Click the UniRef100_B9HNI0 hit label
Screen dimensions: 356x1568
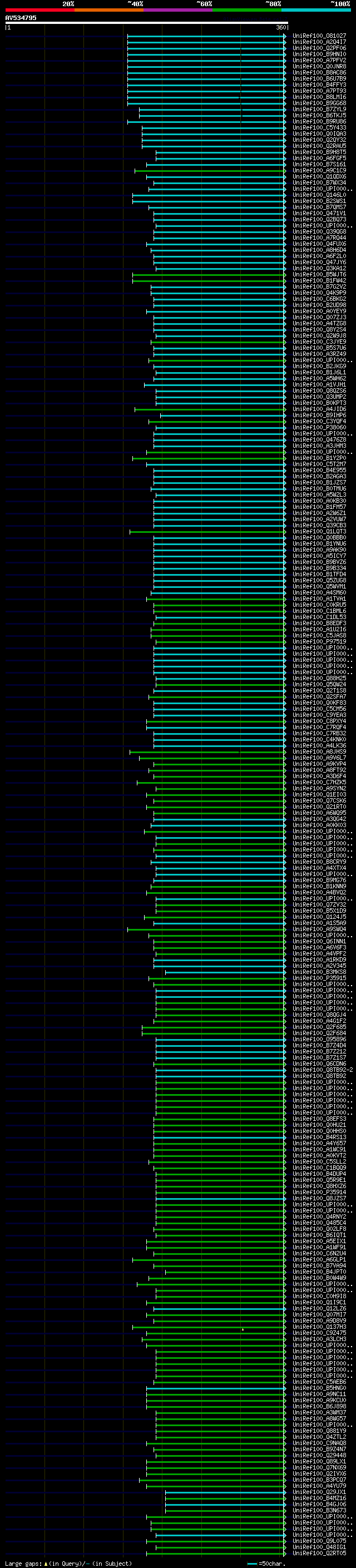point(319,54)
